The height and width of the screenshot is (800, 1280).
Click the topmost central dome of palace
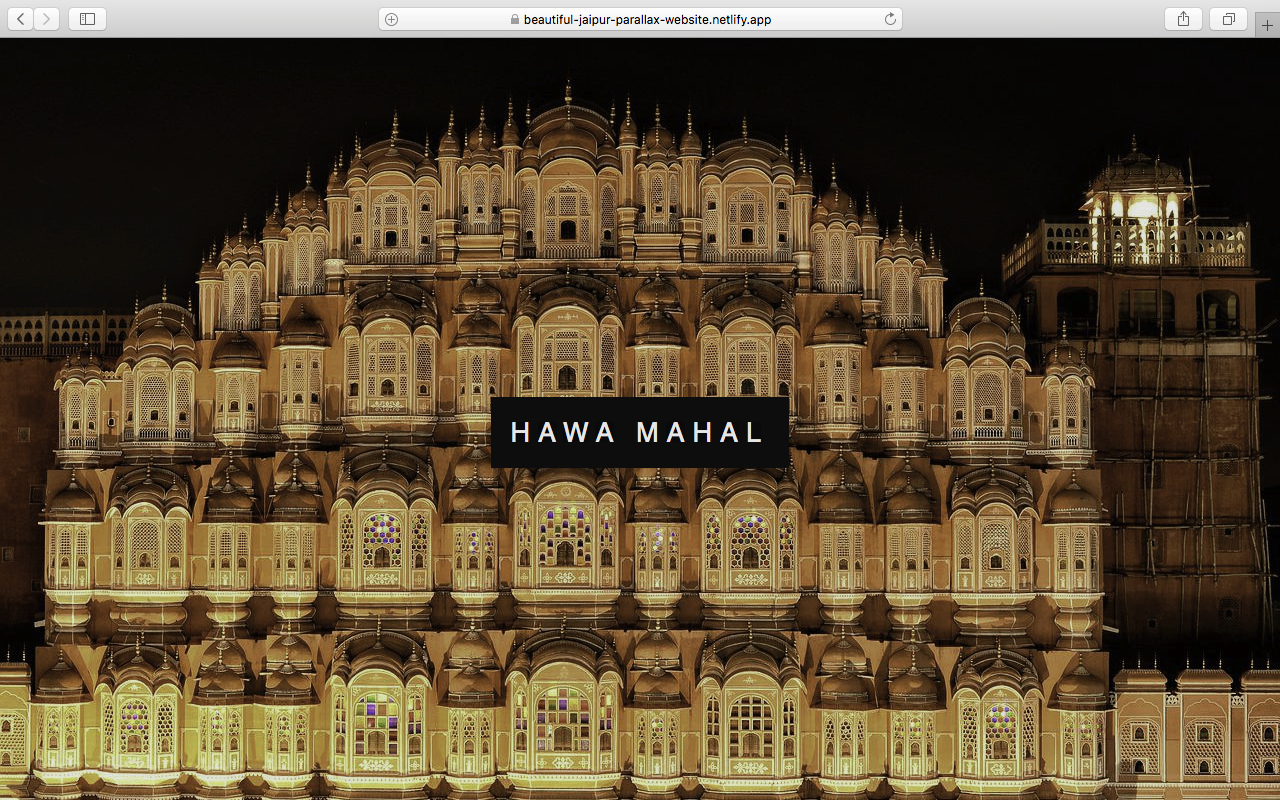[567, 120]
